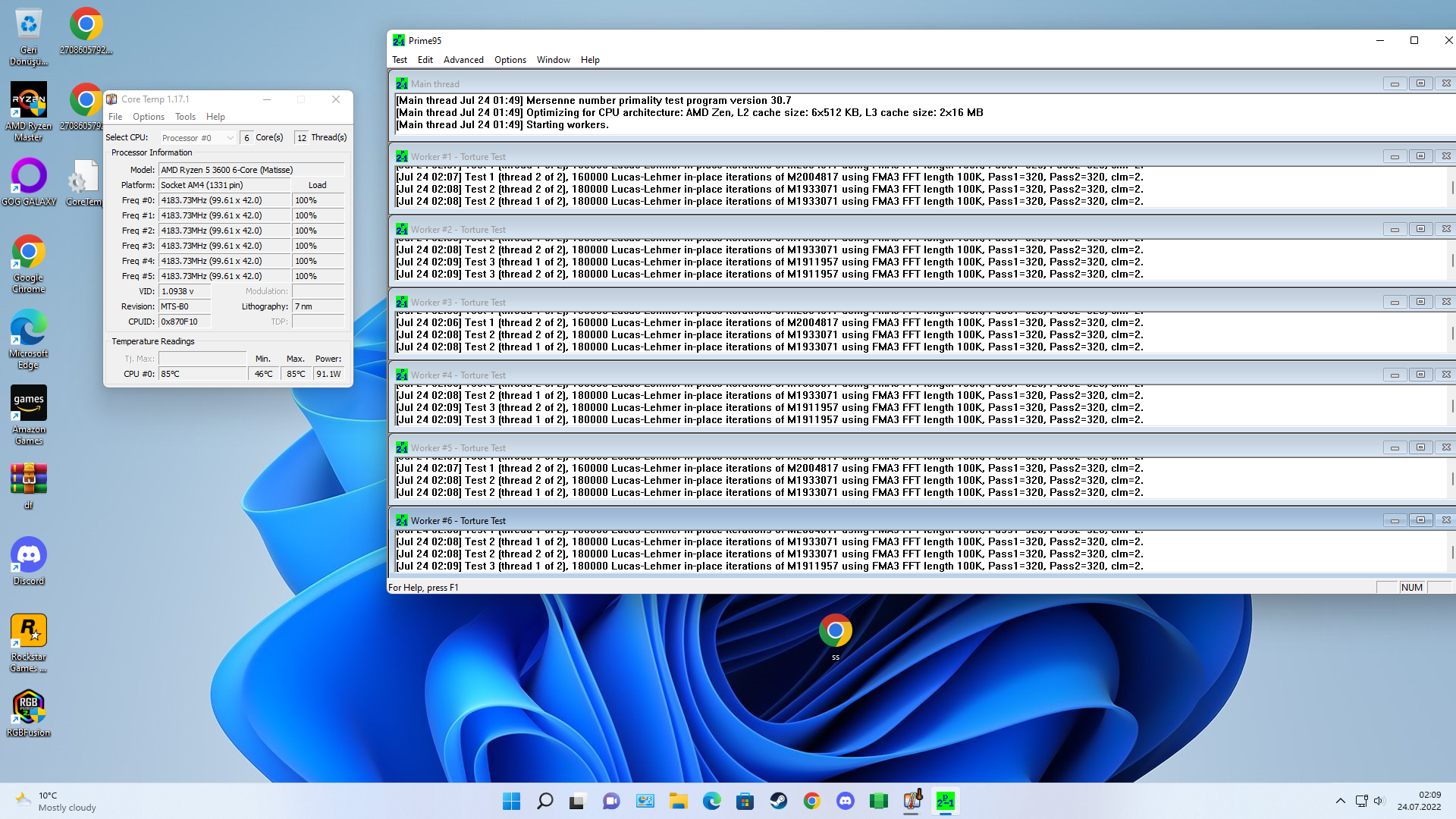
Task: Minimize the Core Temp window
Action: [267, 99]
